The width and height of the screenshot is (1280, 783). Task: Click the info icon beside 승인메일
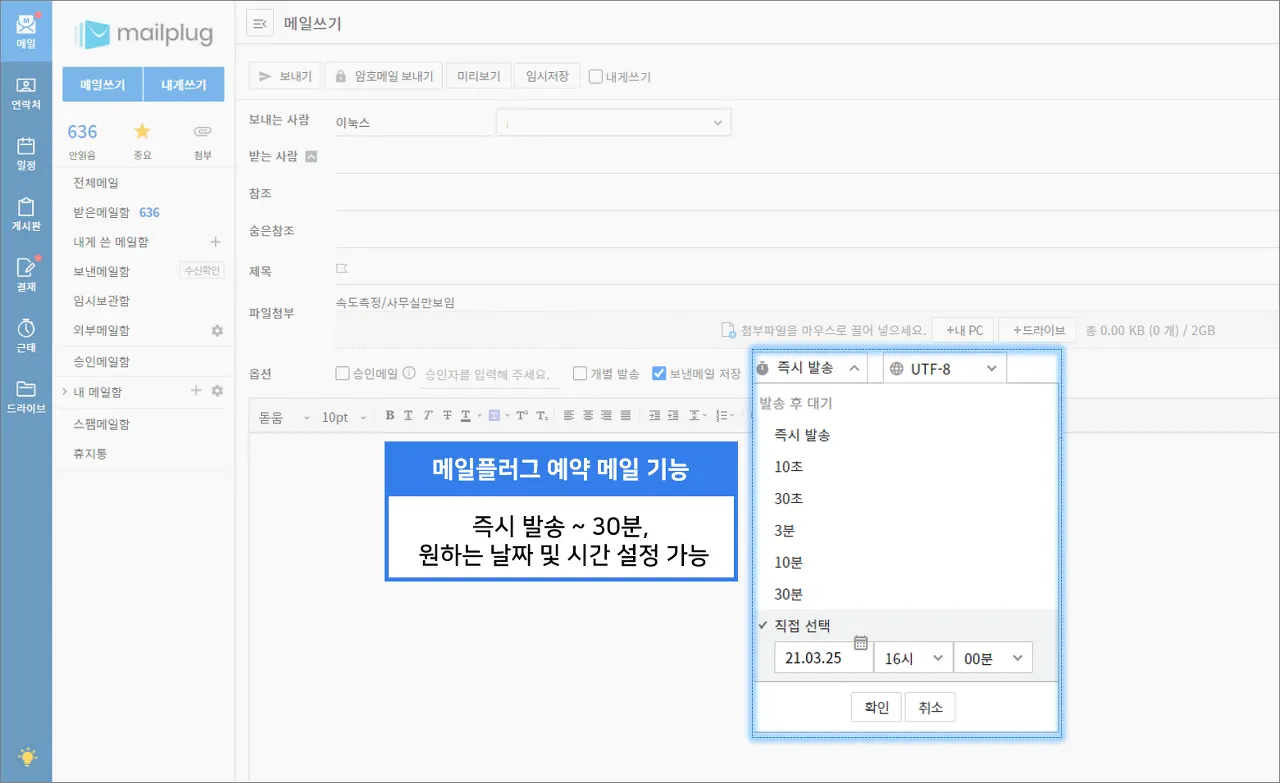pos(409,373)
